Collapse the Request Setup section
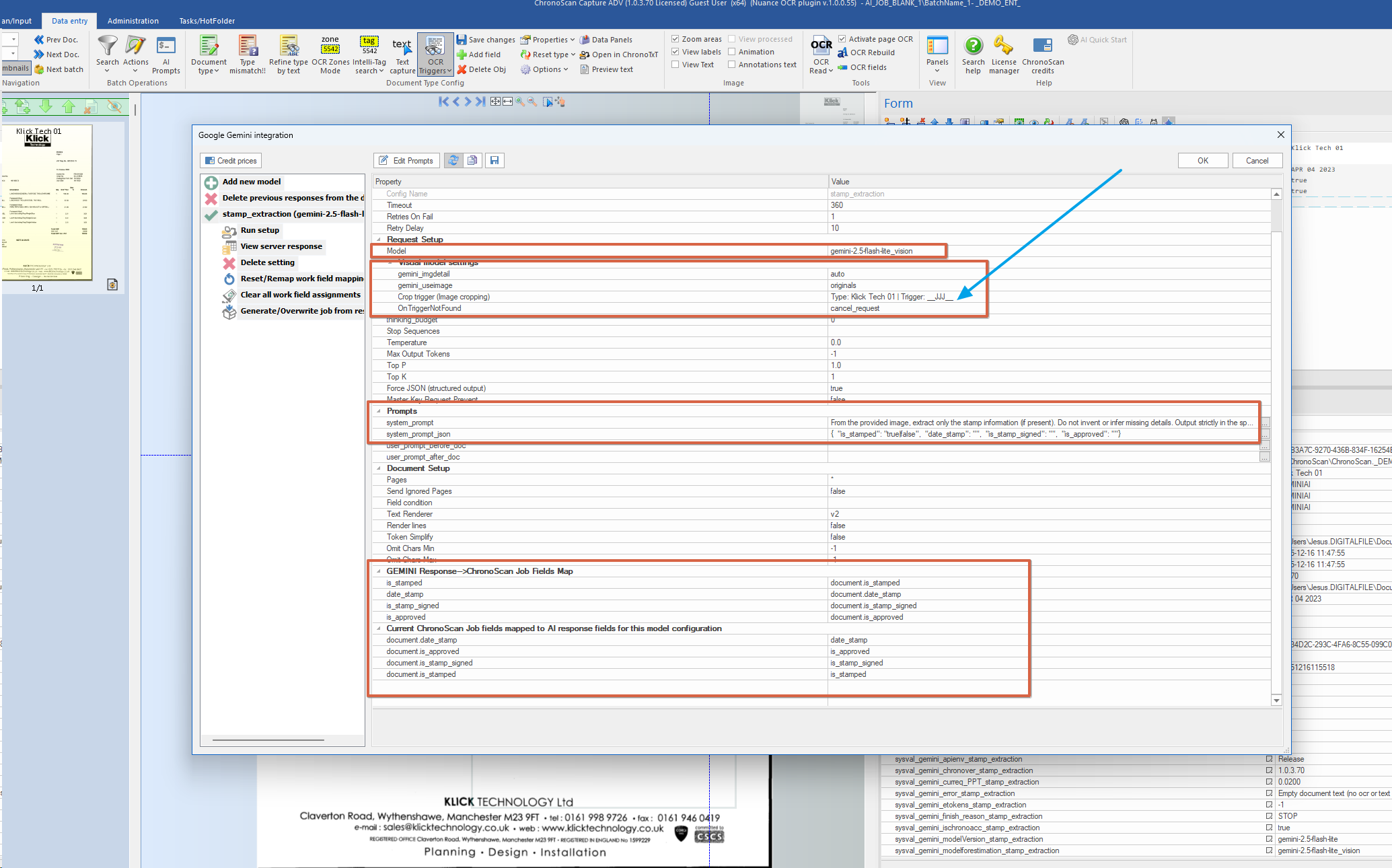 coord(379,240)
